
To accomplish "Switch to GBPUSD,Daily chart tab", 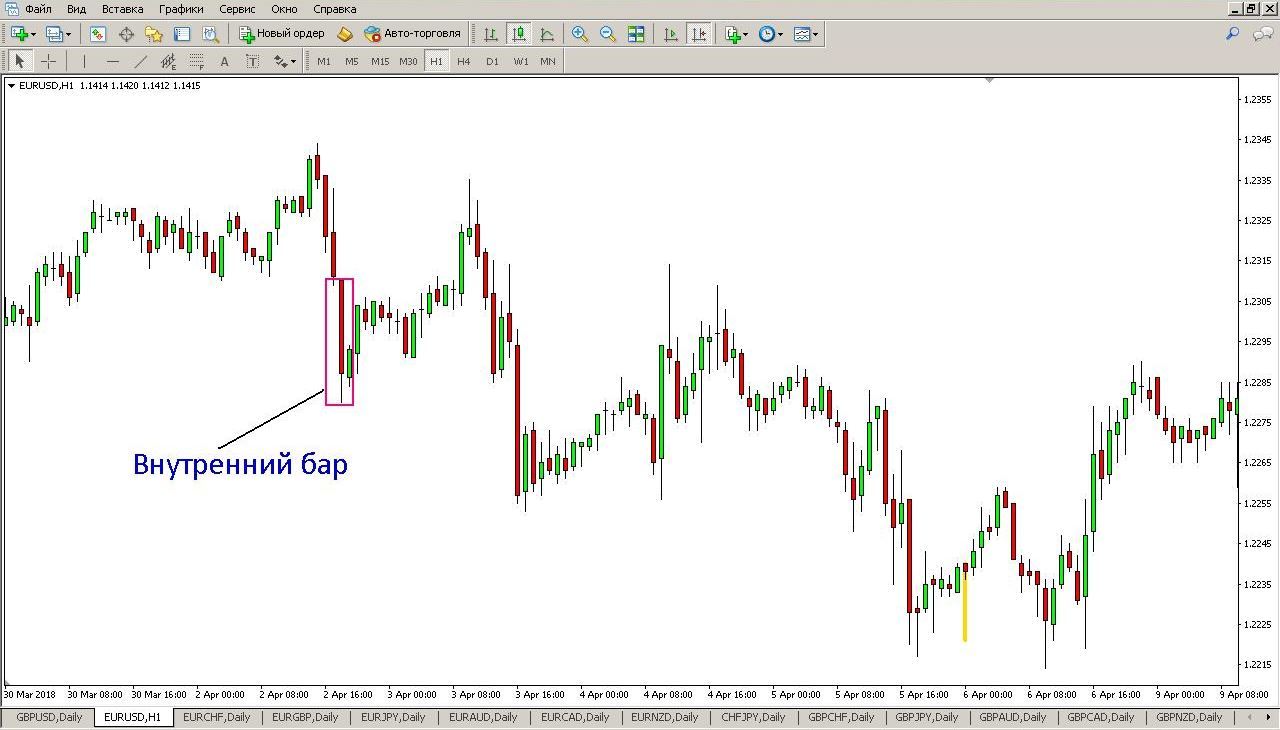I will (49, 717).
